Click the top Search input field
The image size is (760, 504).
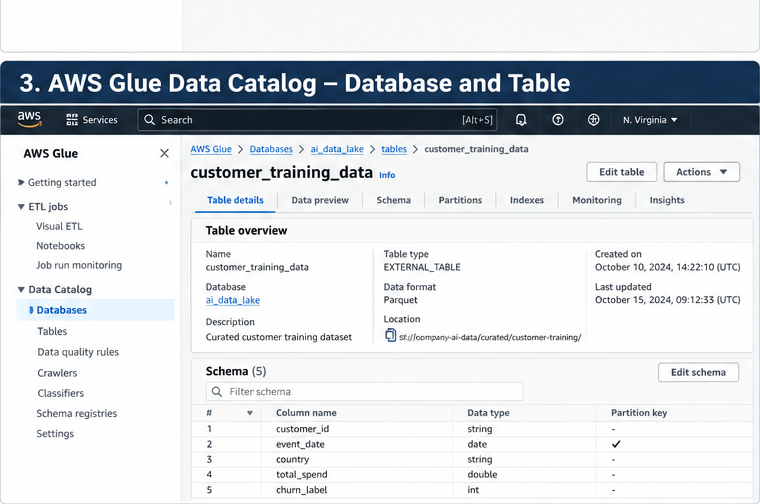click(x=317, y=120)
